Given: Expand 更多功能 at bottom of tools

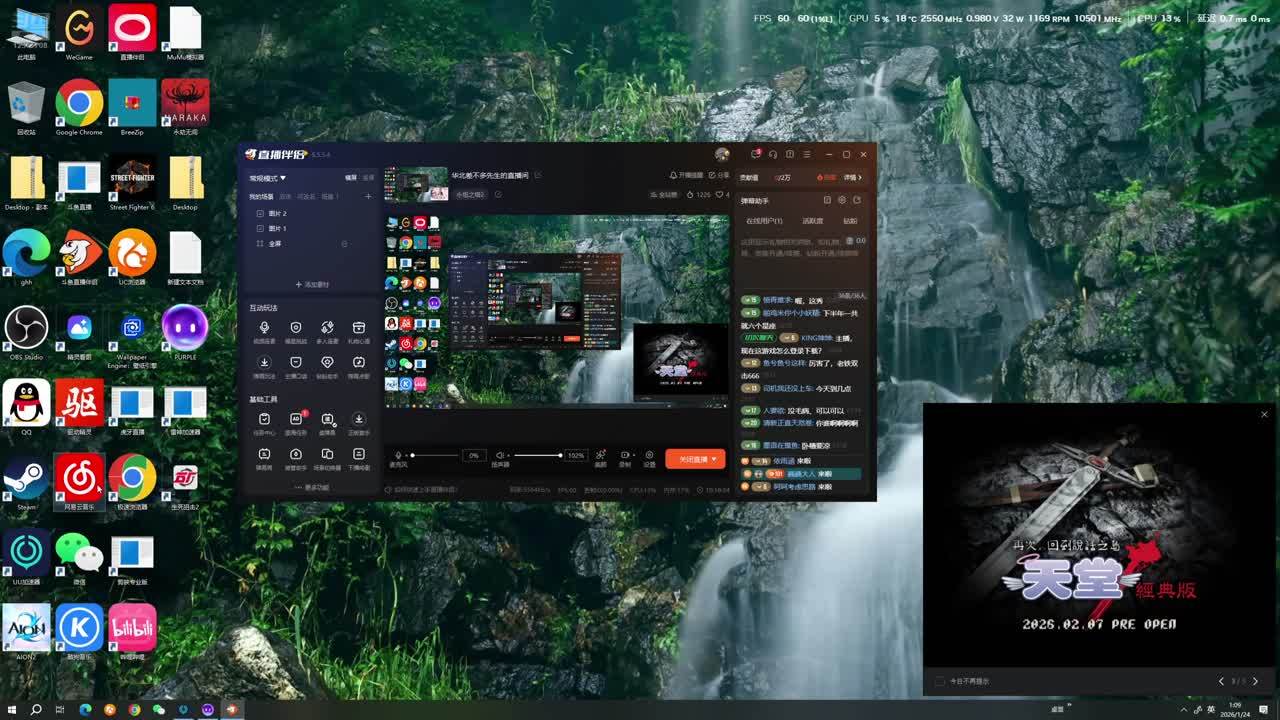Looking at the screenshot, I should [311, 487].
